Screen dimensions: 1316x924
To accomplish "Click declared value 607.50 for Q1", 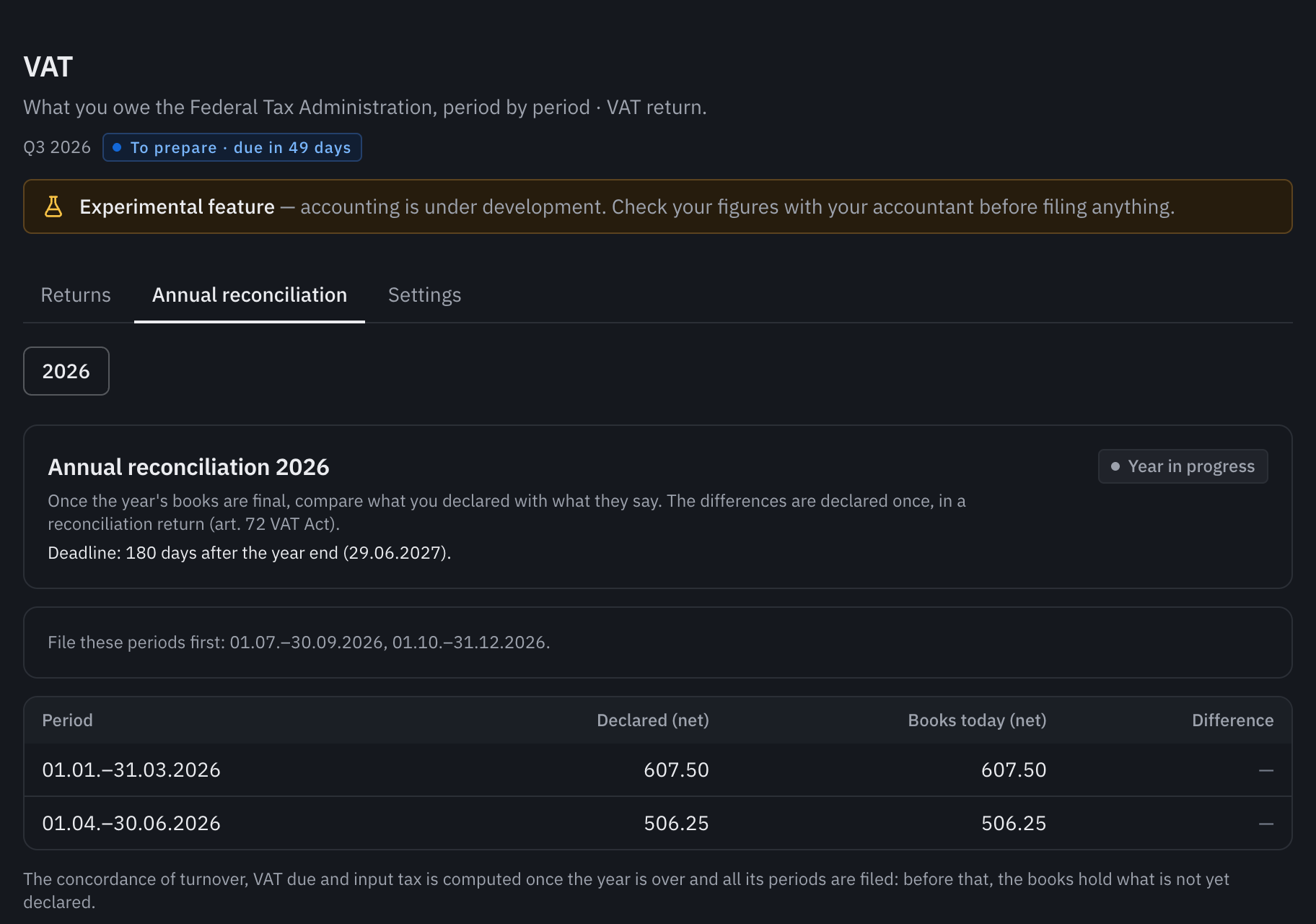I will [x=676, y=770].
